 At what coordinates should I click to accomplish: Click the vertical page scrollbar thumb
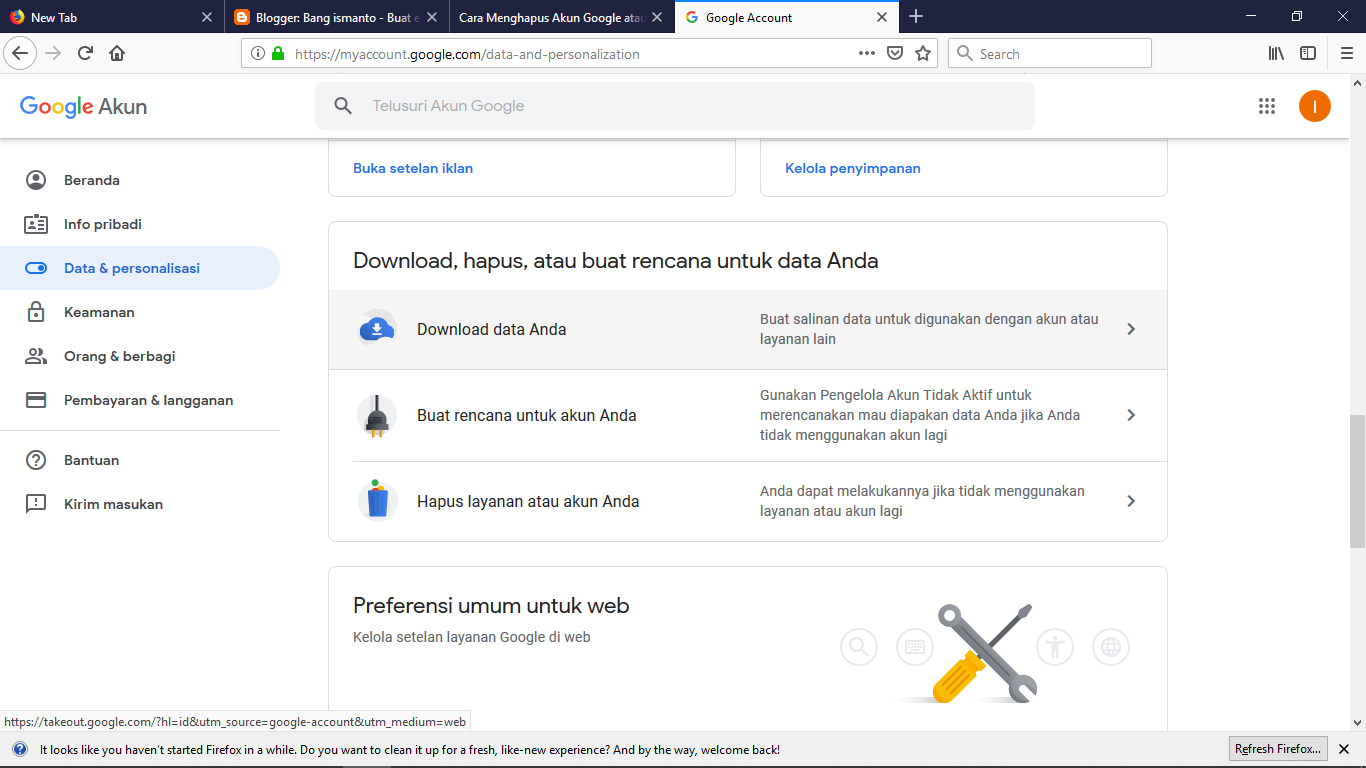click(x=1357, y=481)
